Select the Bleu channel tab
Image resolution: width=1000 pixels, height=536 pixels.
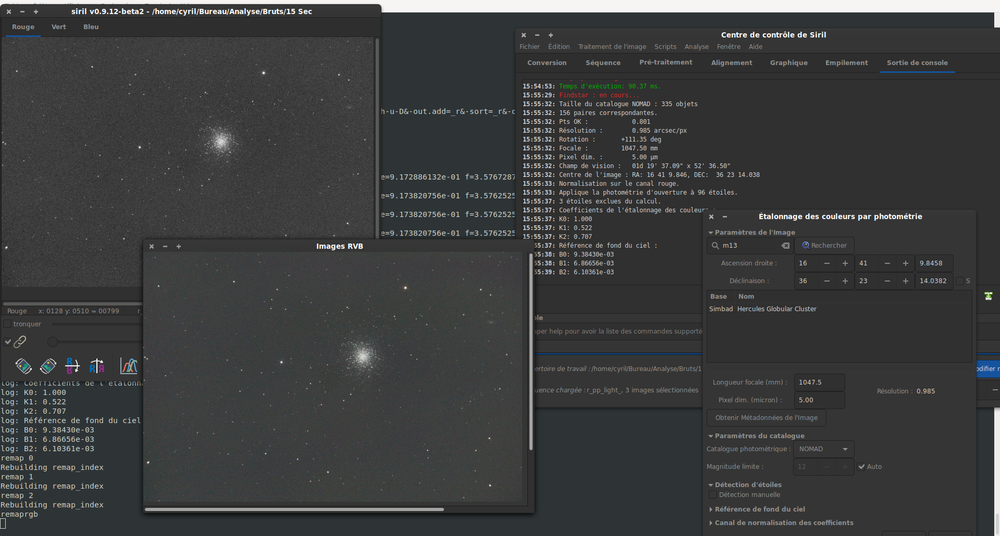tap(91, 27)
